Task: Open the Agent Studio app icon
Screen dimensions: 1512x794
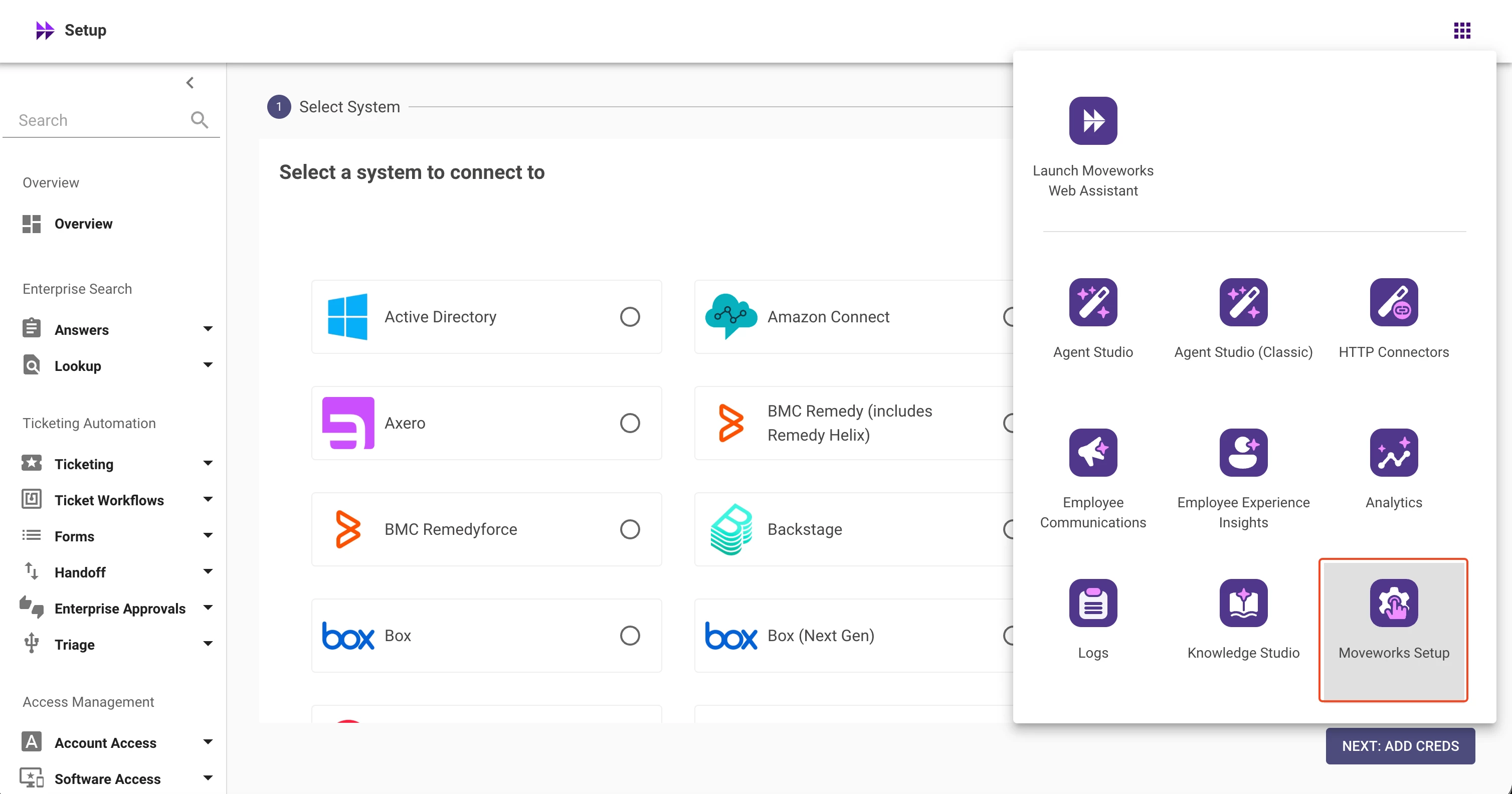Action: click(x=1092, y=302)
